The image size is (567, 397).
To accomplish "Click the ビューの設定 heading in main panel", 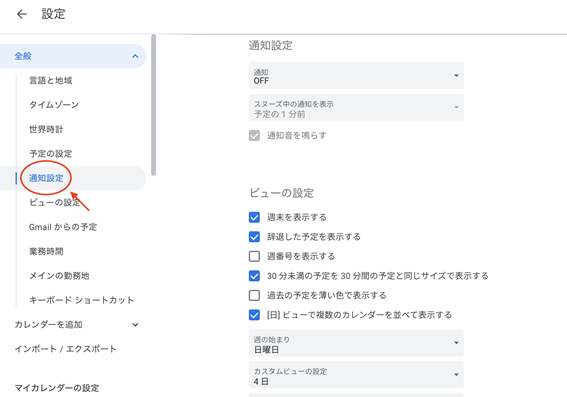I will click(x=281, y=193).
